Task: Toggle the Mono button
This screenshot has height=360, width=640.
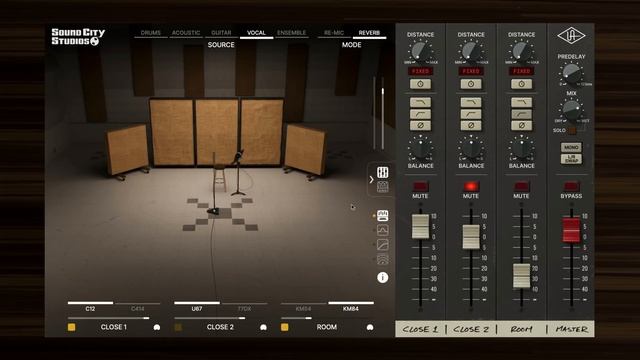Action: point(571,147)
